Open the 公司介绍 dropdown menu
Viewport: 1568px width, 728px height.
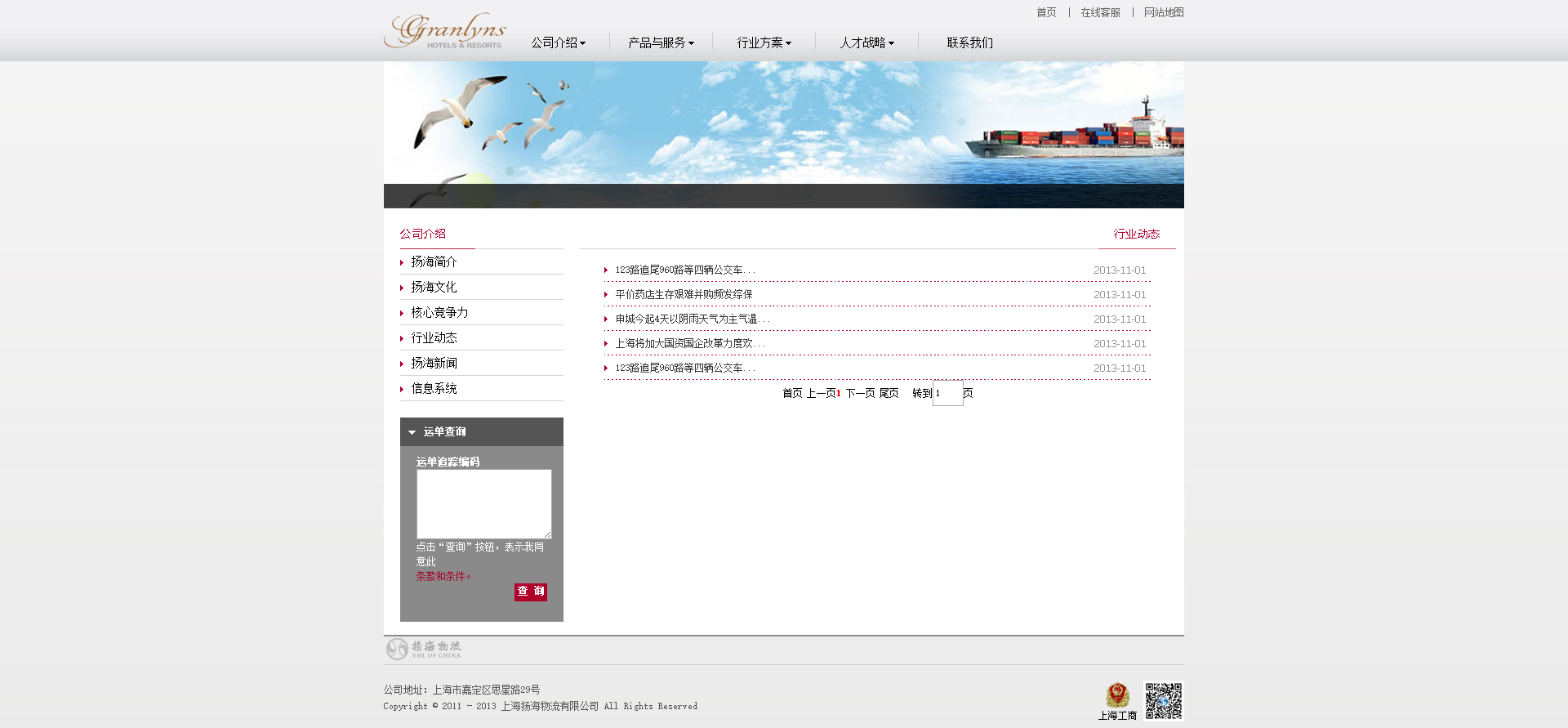[x=558, y=42]
